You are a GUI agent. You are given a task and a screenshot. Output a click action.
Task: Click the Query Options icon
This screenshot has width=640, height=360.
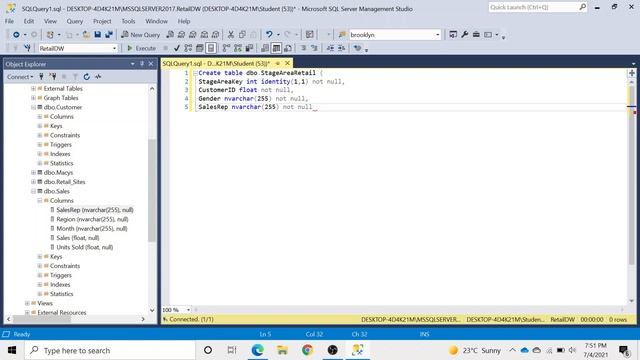tap(200, 48)
